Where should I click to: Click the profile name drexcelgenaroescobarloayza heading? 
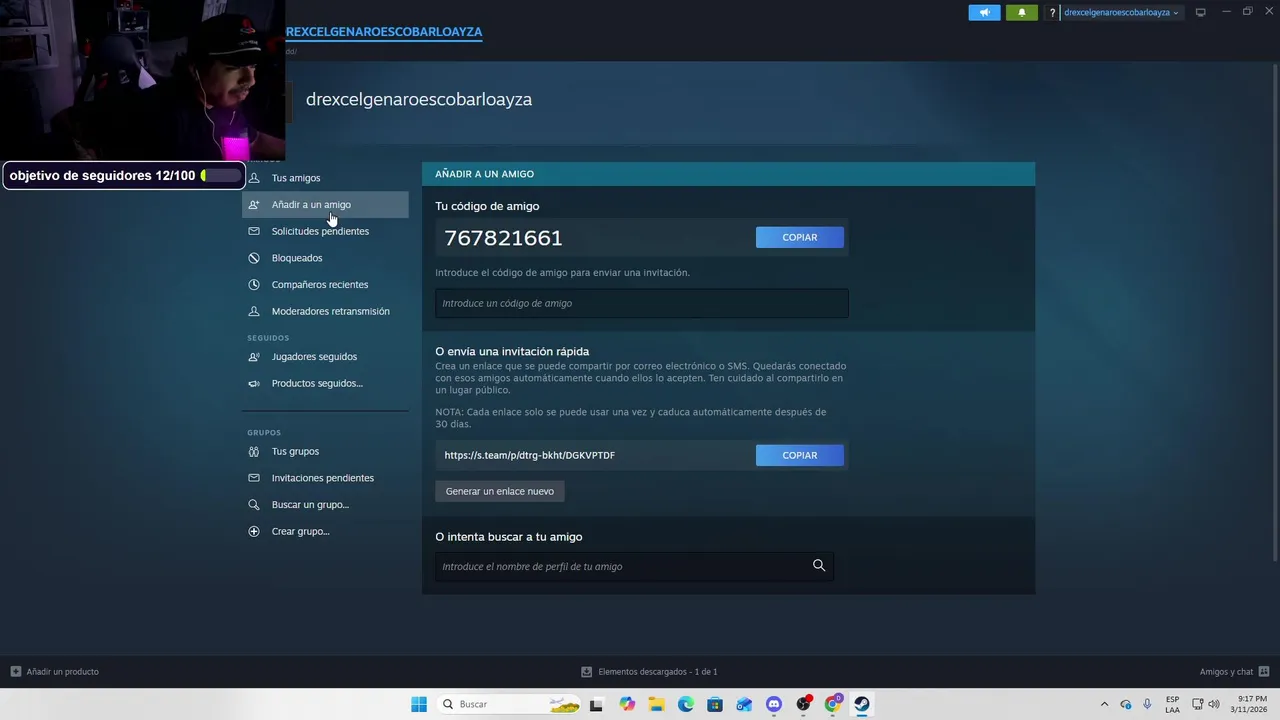pyautogui.click(x=419, y=99)
